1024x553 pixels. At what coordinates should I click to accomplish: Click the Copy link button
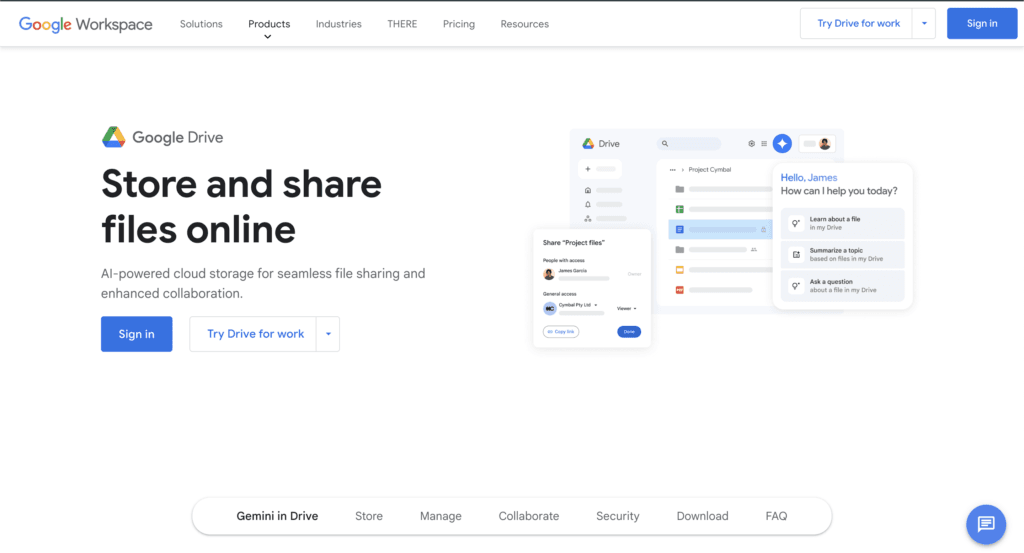pos(561,332)
